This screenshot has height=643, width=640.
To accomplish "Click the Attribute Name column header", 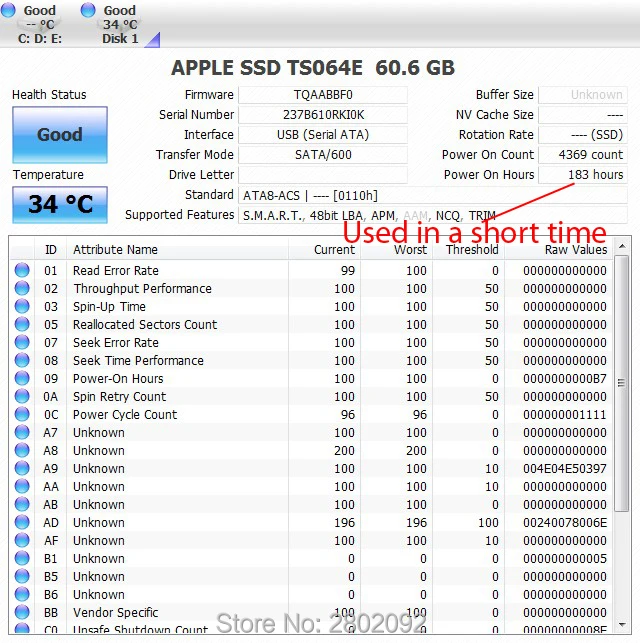I will (x=177, y=249).
